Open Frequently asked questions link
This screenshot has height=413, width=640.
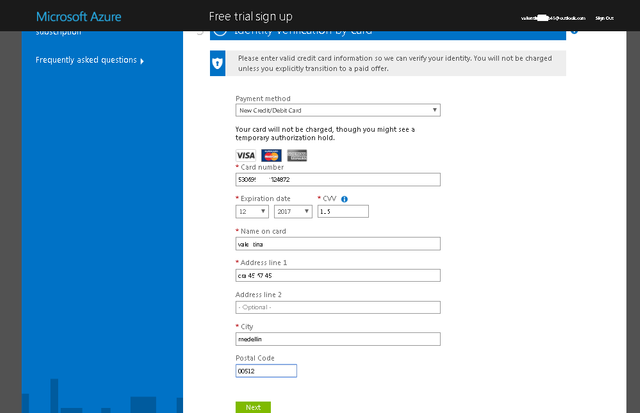(x=86, y=60)
